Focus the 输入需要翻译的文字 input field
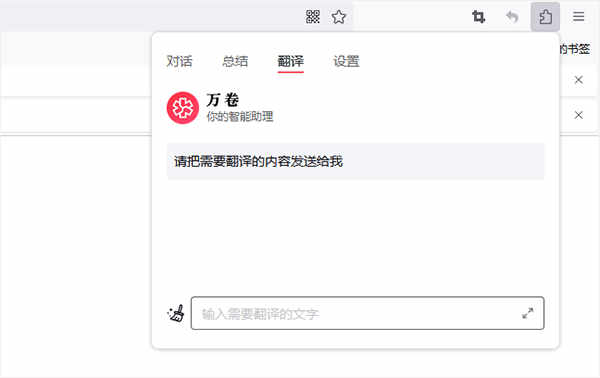The width and height of the screenshot is (600, 378). coord(367,313)
